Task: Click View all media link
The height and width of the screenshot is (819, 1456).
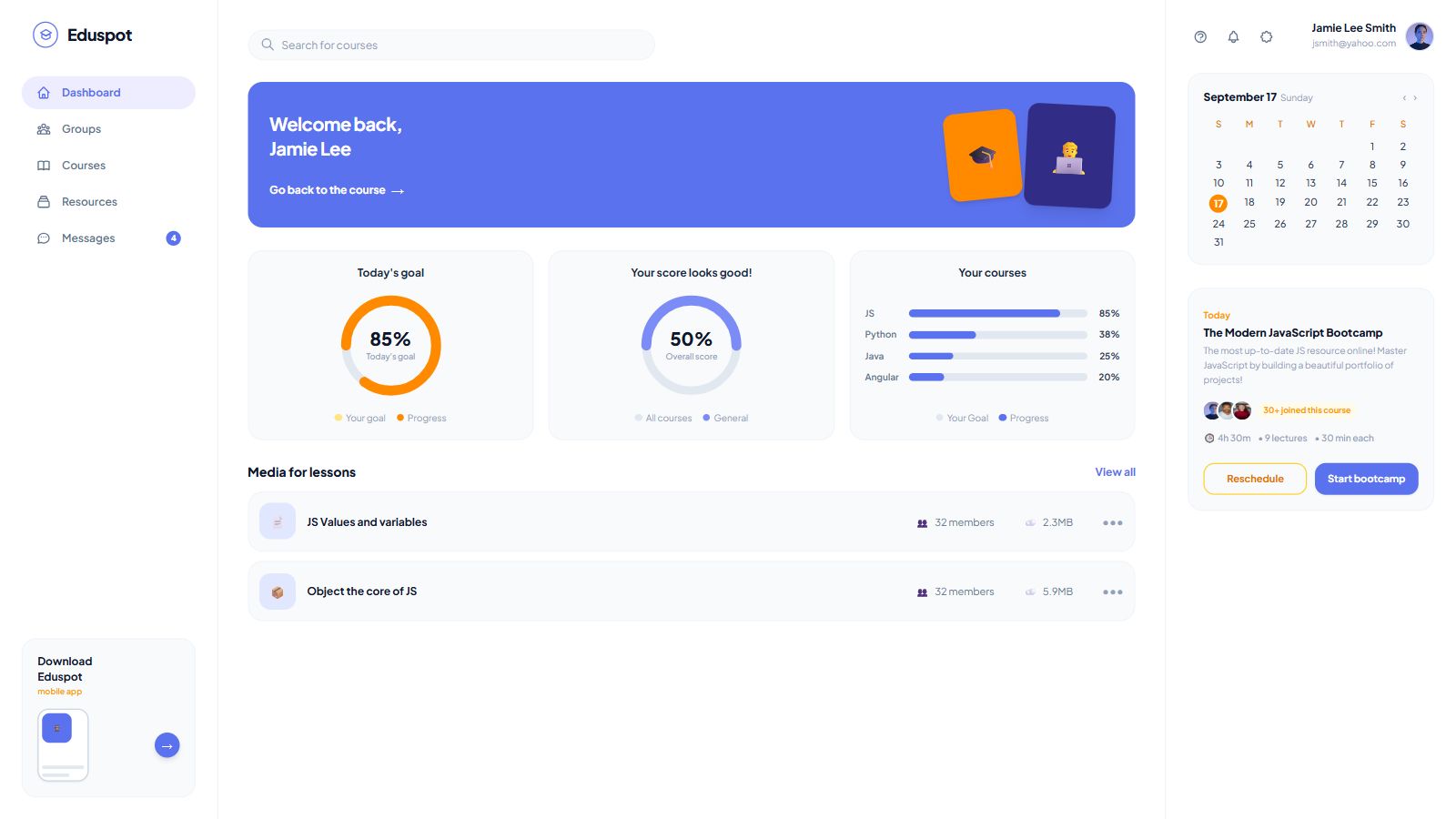Action: pos(1115,472)
